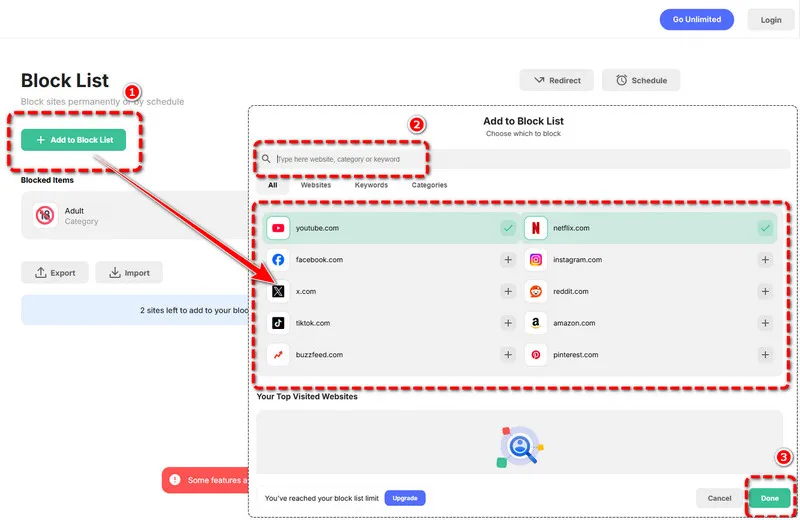800x520 pixels.
Task: Click the Reddit logo icon
Action: pos(535,291)
